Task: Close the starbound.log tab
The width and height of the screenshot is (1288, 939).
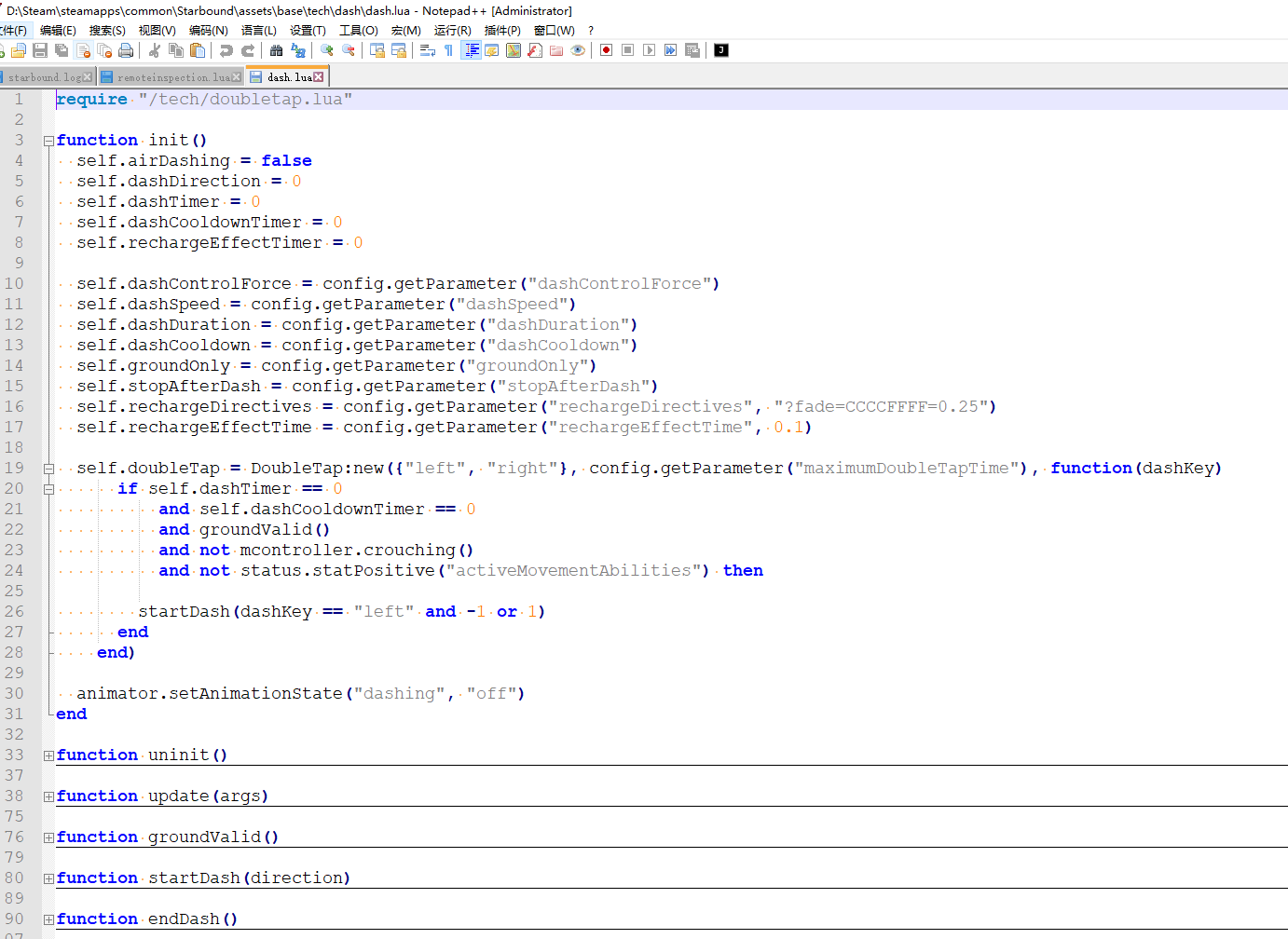Action: point(88,77)
